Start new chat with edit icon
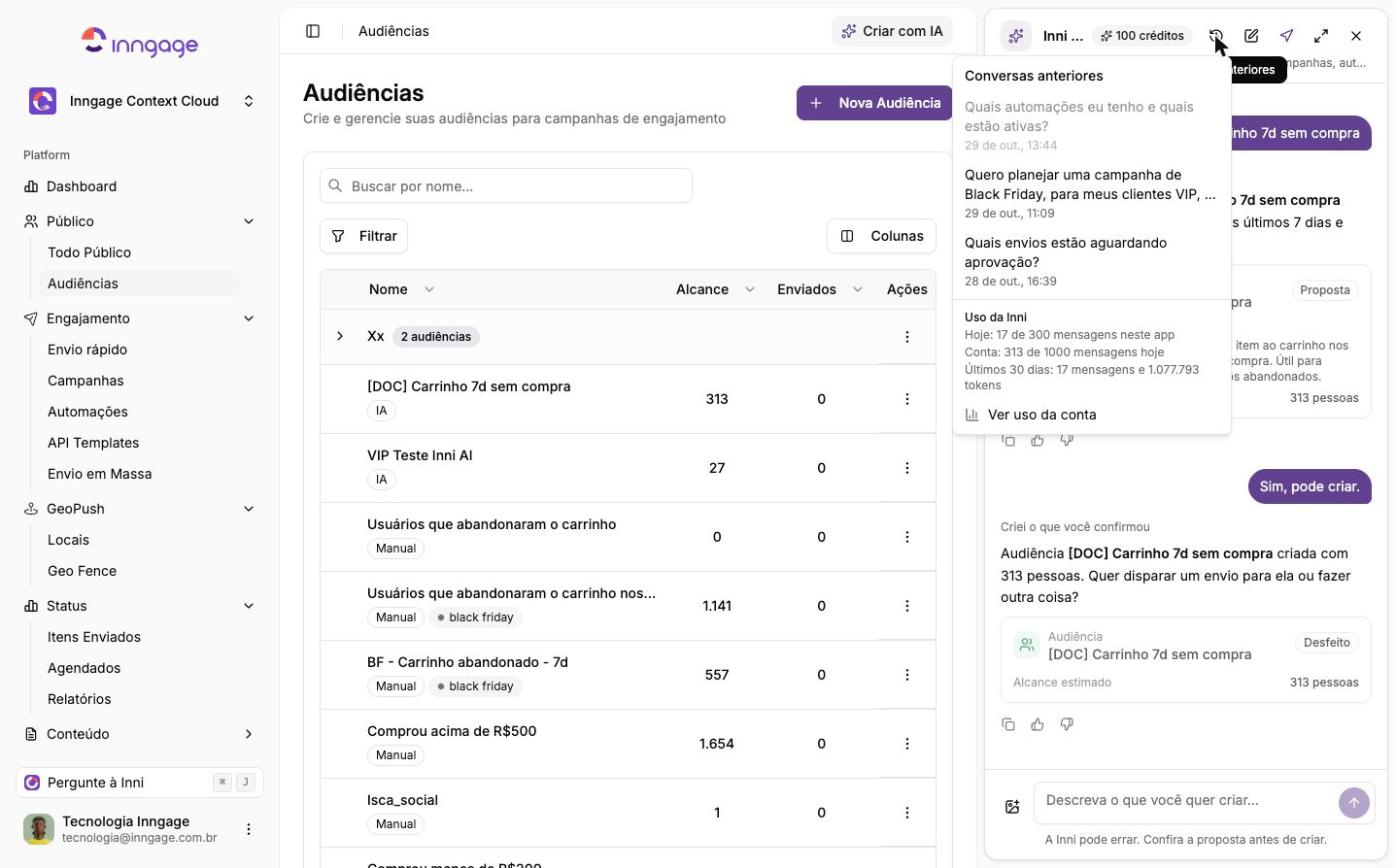The width and height of the screenshot is (1396, 868). (1251, 36)
